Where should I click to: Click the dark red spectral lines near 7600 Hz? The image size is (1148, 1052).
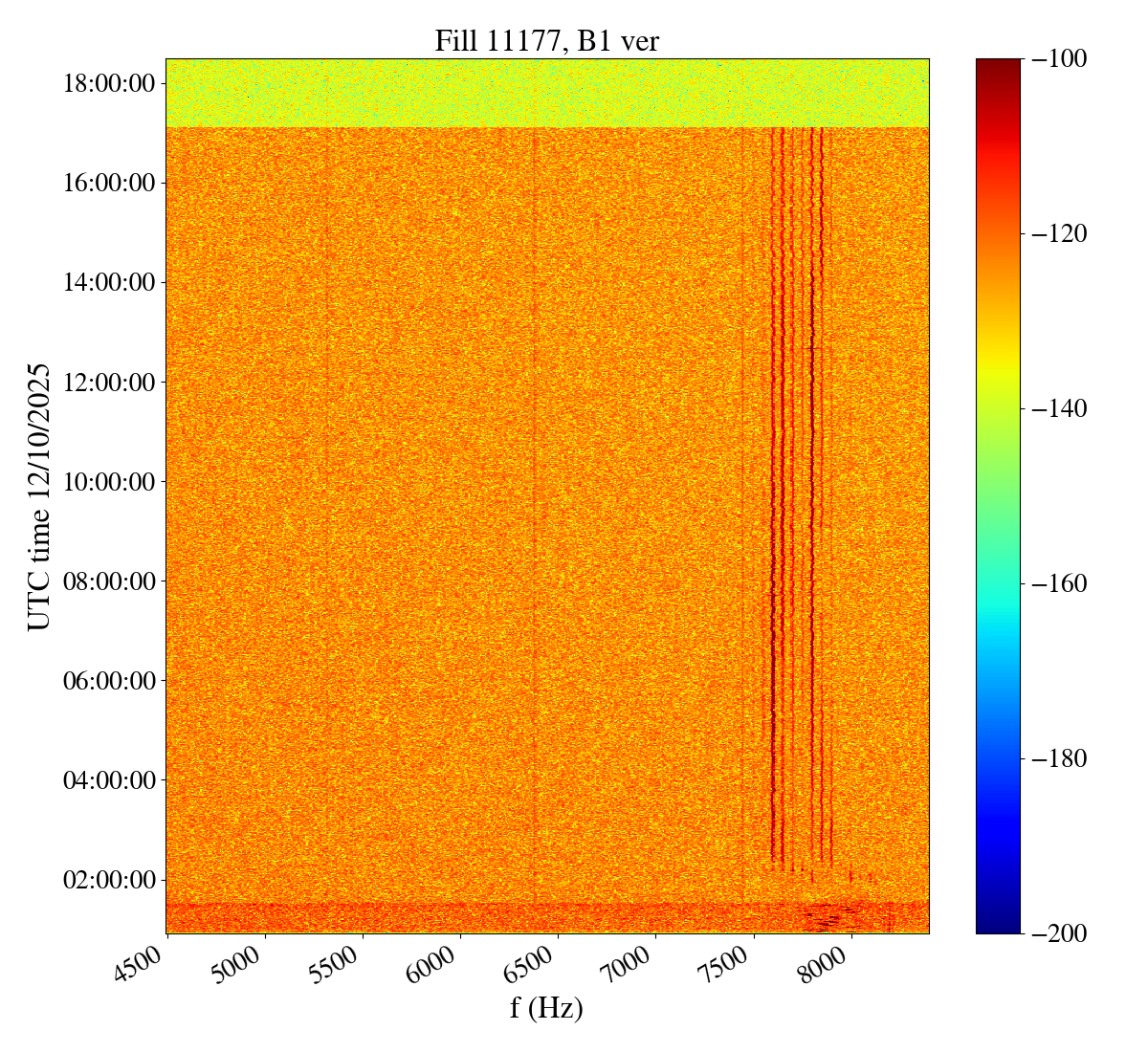(773, 478)
